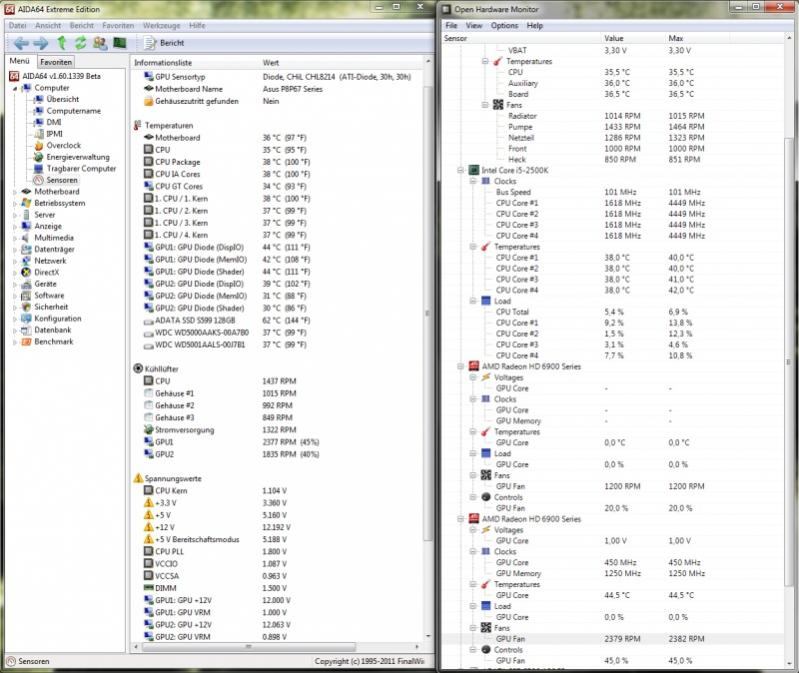This screenshot has width=799, height=673.
Task: Expand the Netzwerk tree node
Action: point(15,261)
